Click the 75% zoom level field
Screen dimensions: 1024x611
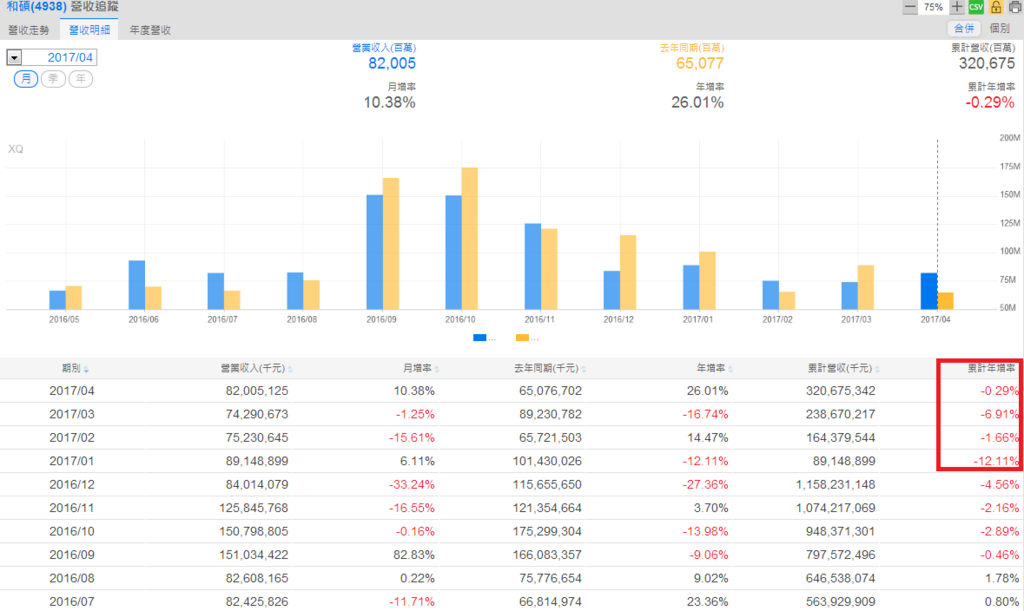pyautogui.click(x=933, y=7)
